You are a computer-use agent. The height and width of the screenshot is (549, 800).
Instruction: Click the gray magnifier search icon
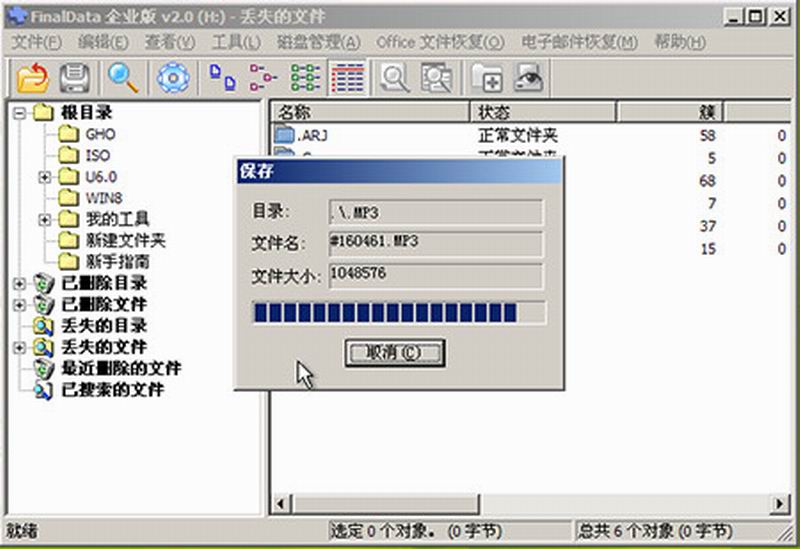click(x=394, y=78)
